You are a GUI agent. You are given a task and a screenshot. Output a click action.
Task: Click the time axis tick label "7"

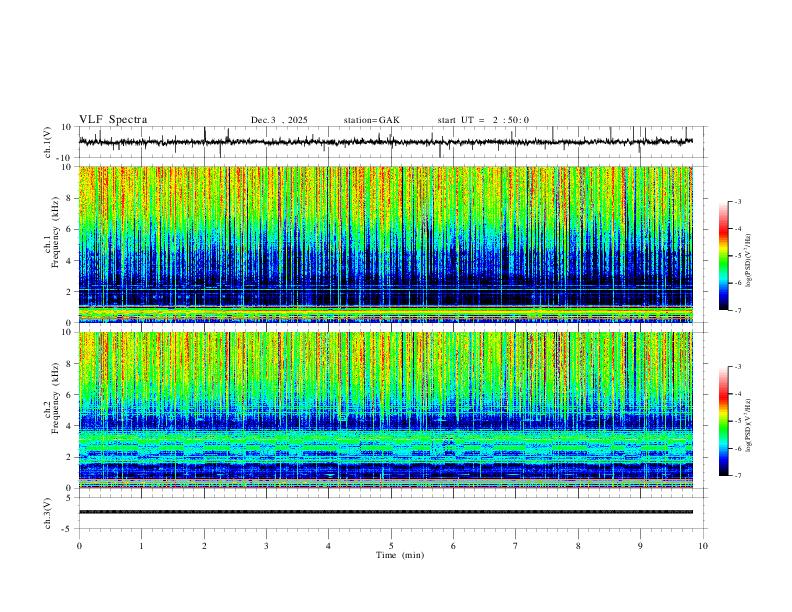click(x=516, y=546)
